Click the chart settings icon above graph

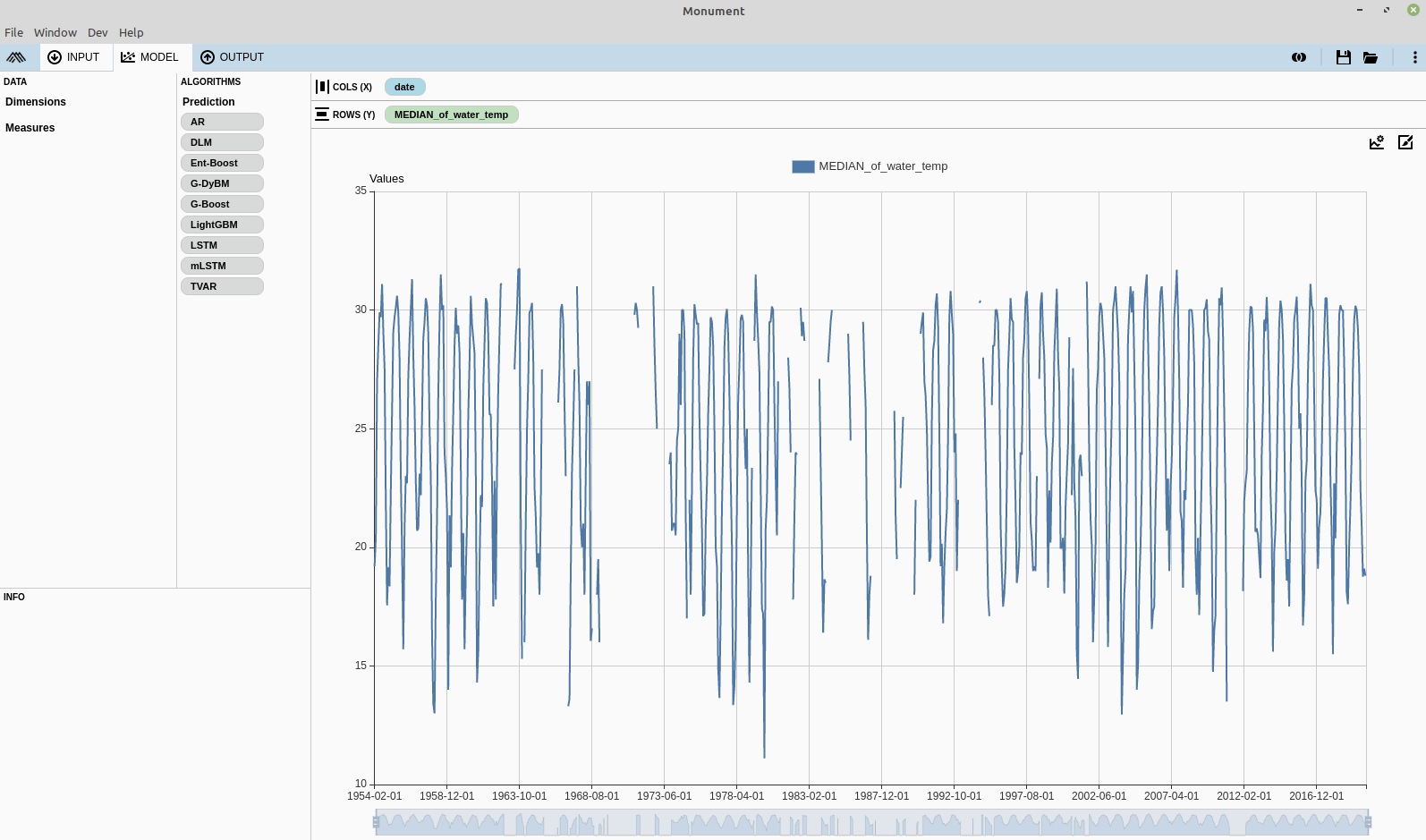tap(1377, 142)
